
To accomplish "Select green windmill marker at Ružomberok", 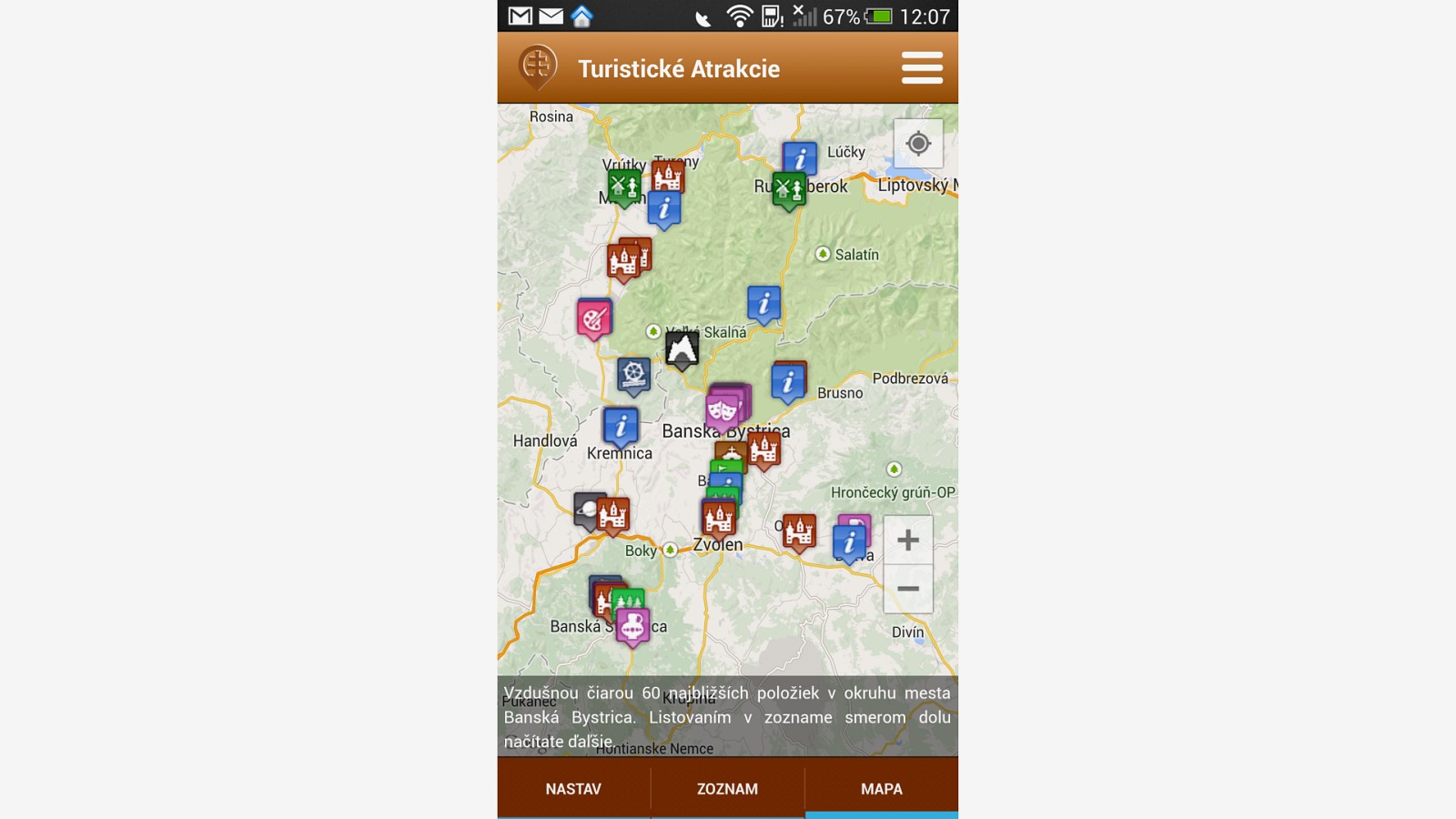I will (x=788, y=189).
